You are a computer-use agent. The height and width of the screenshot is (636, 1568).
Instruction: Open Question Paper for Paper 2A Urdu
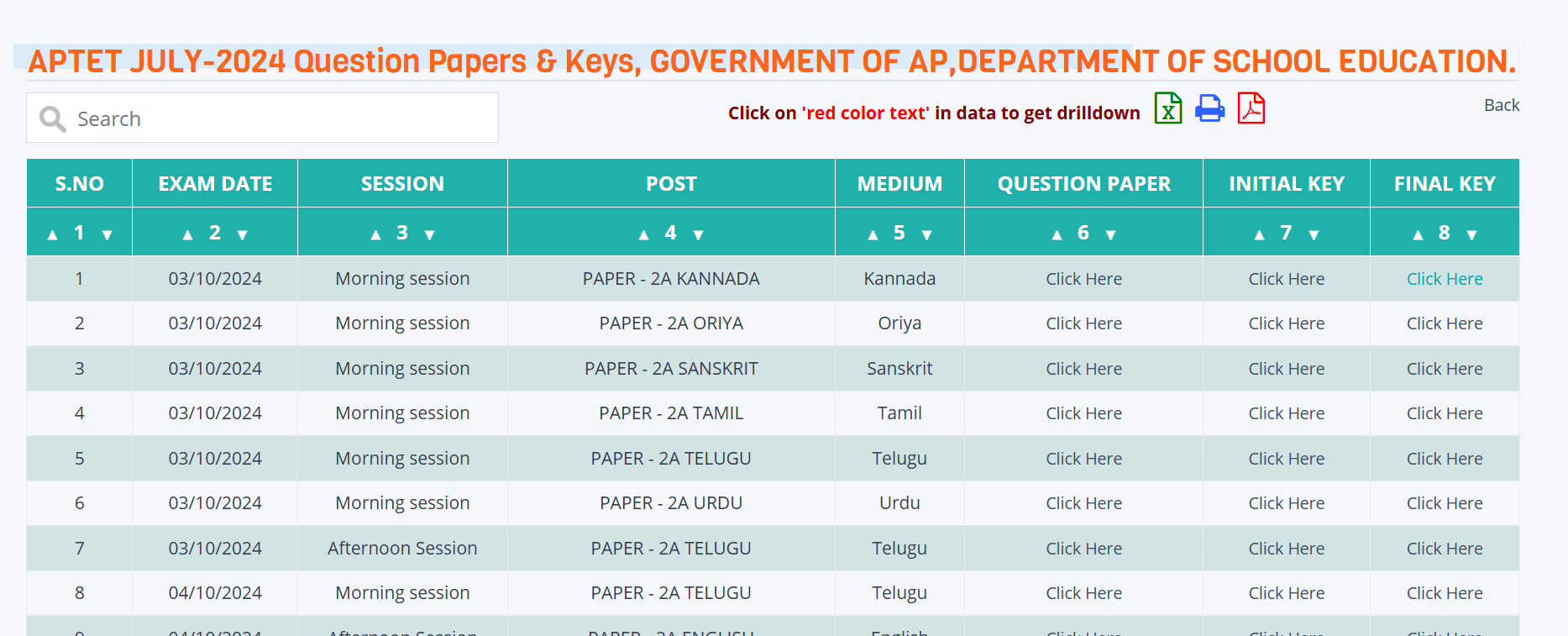point(1083,503)
